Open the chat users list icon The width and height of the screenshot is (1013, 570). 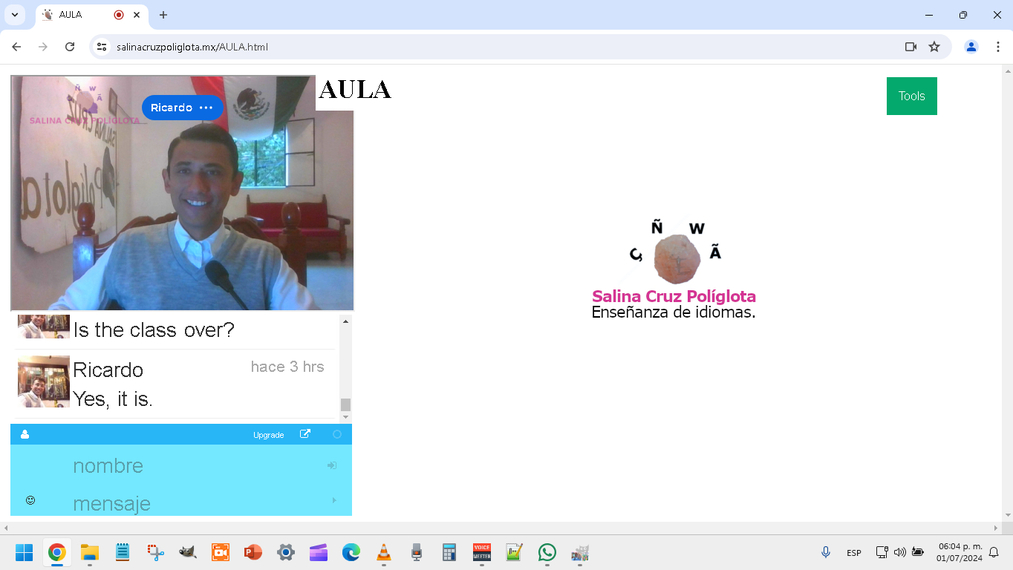(25, 435)
